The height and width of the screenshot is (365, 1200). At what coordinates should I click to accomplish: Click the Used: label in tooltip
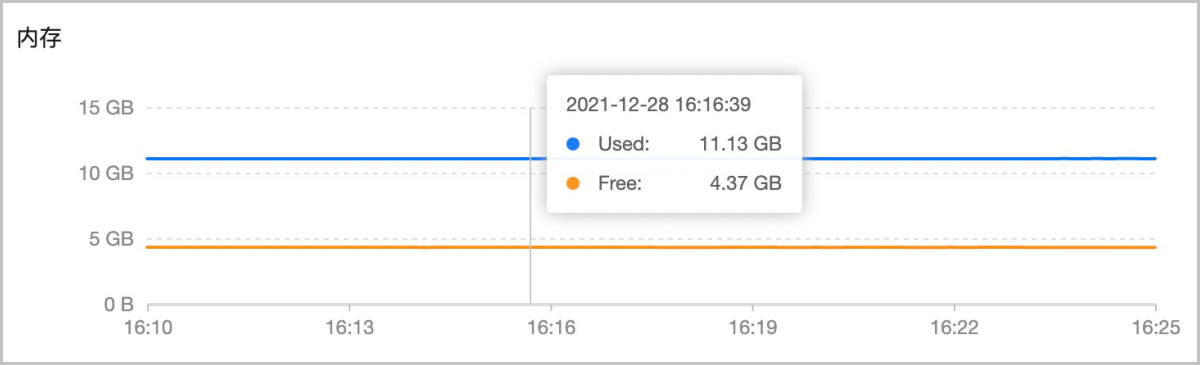pos(624,144)
